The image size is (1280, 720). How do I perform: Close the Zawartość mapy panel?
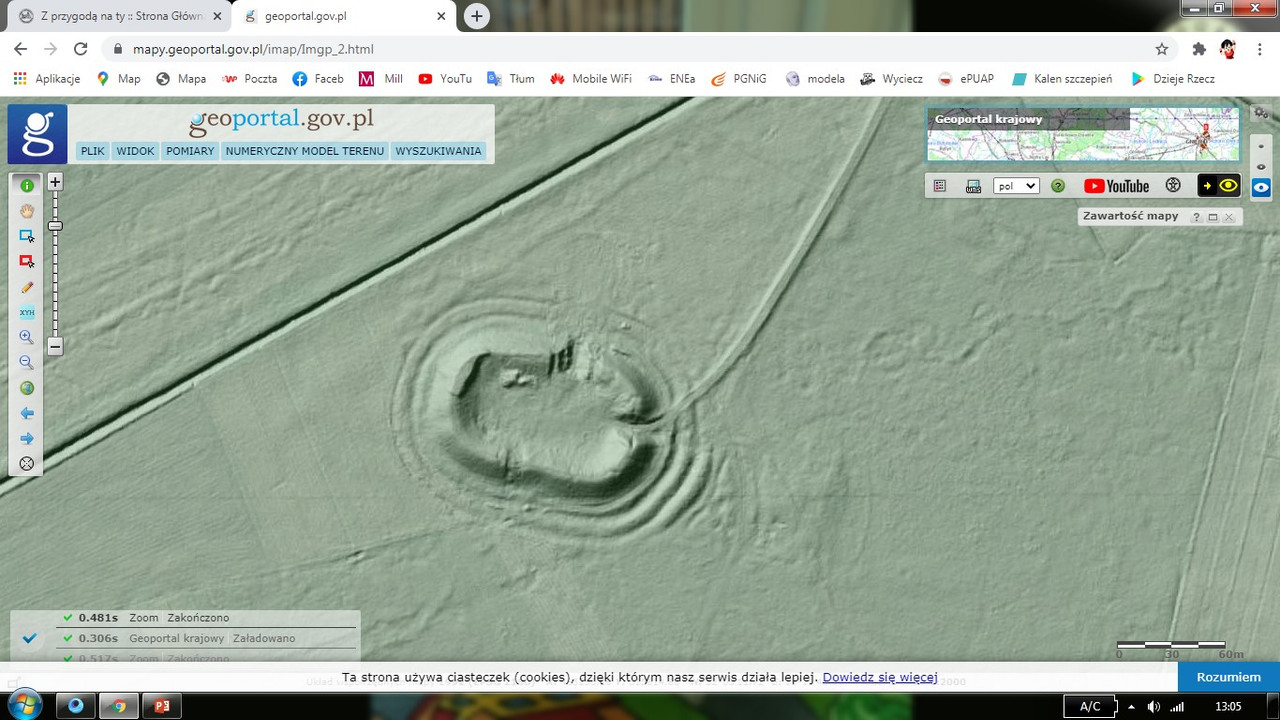pos(1229,217)
